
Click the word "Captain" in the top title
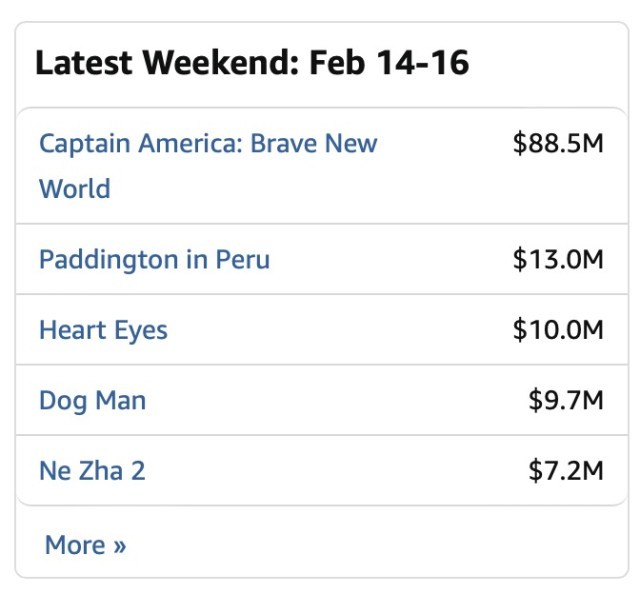pos(84,143)
